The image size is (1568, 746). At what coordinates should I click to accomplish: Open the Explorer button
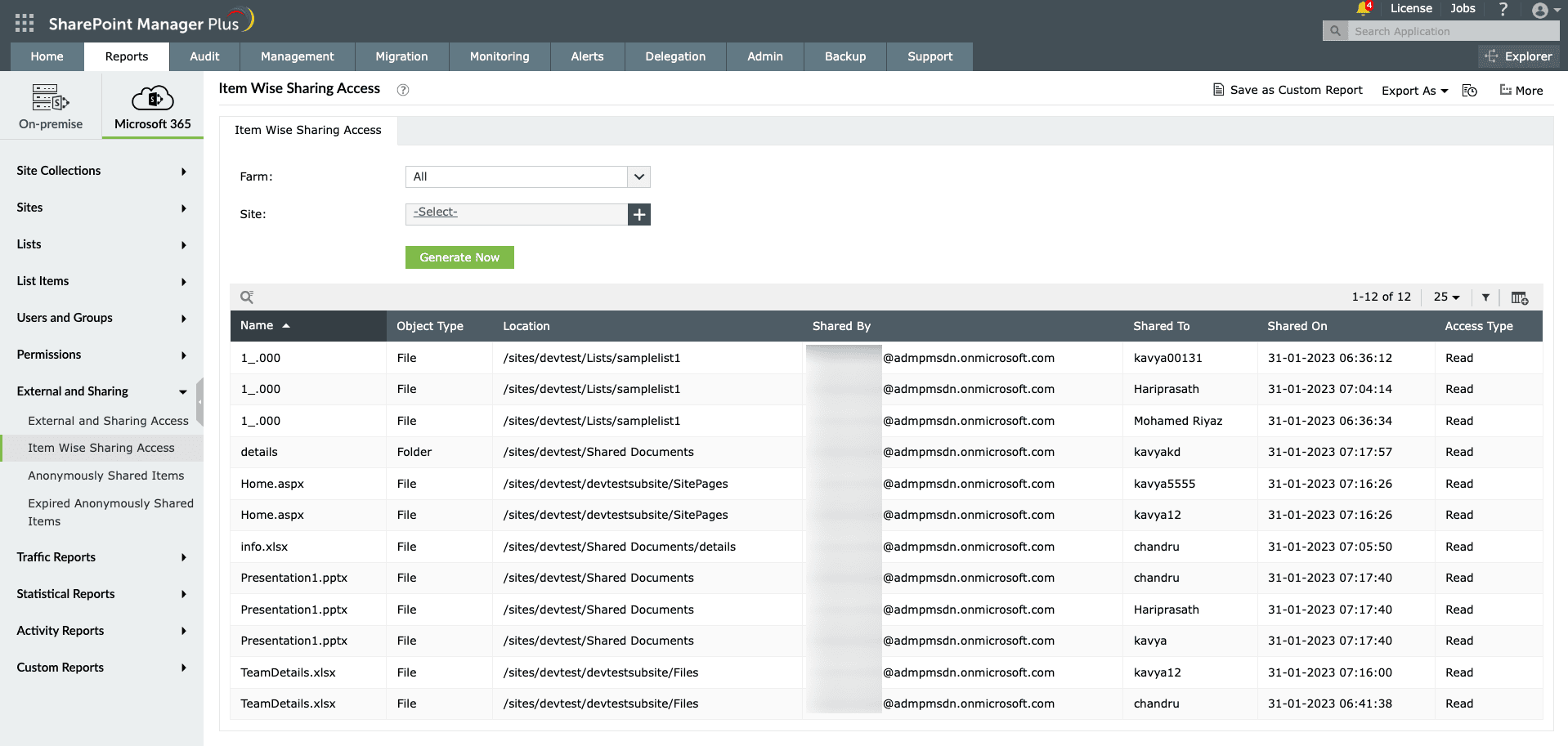[x=1519, y=56]
